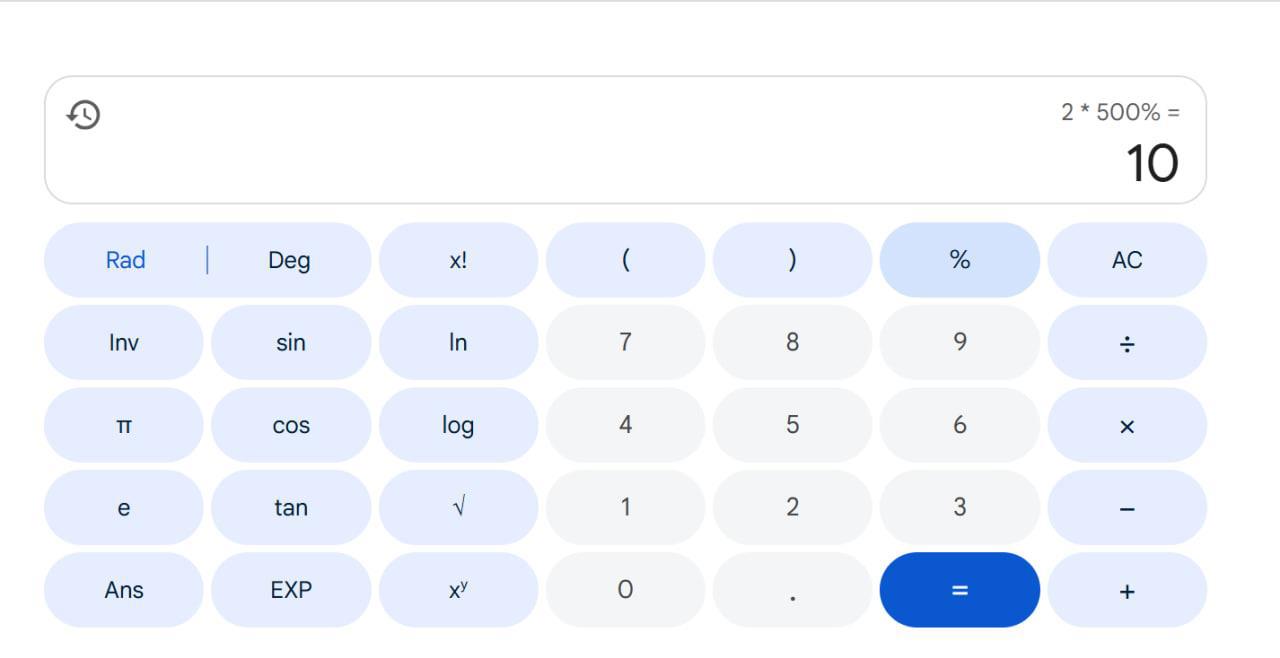Toggle the Inv inverse functions key

[x=124, y=343]
